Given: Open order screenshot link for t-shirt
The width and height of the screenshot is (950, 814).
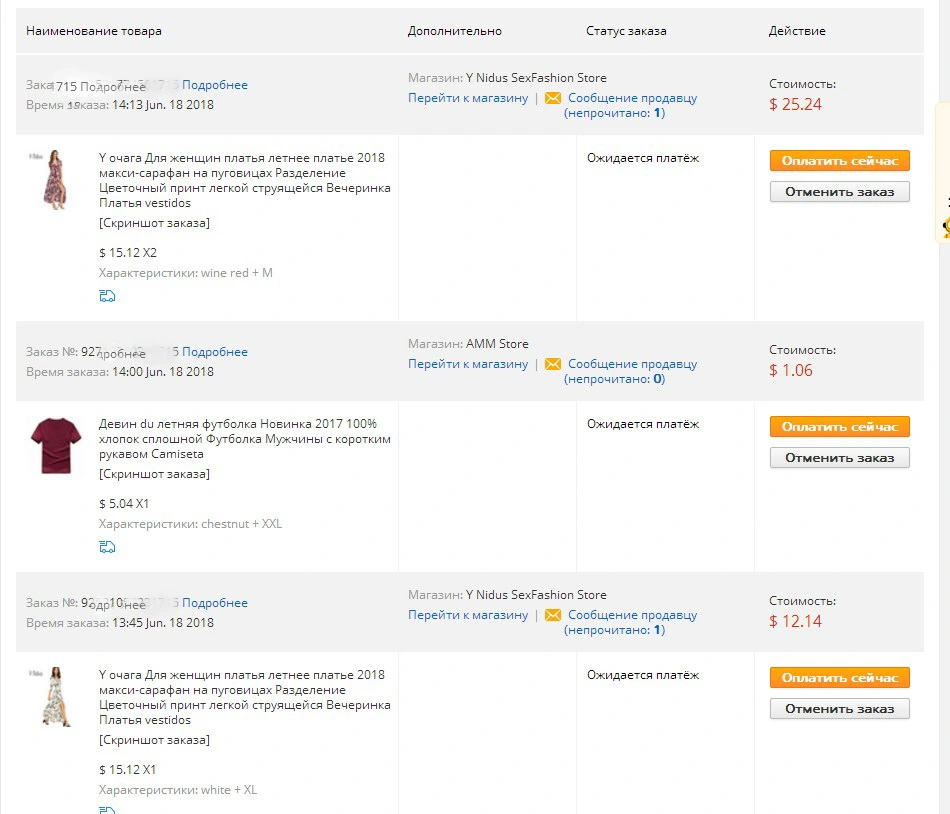Looking at the screenshot, I should click(154, 474).
